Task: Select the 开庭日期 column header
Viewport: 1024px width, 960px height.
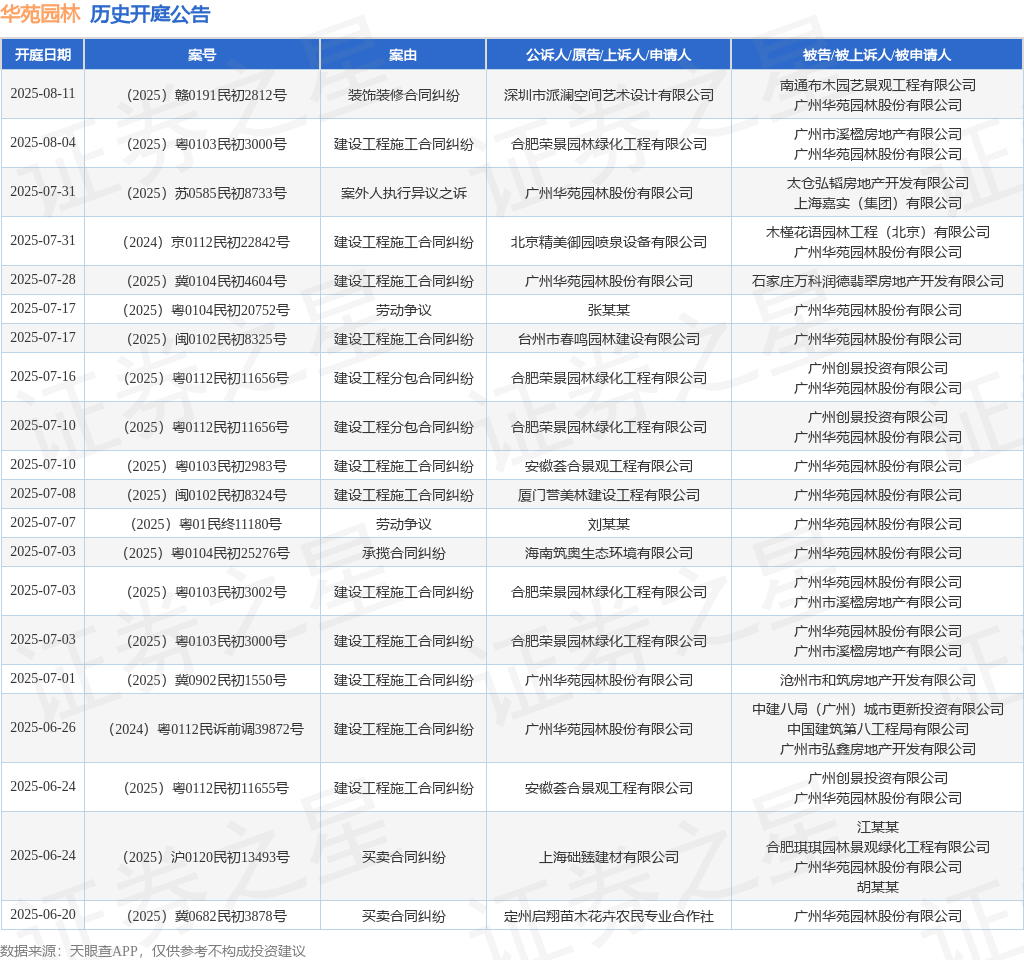Action: [x=43, y=55]
